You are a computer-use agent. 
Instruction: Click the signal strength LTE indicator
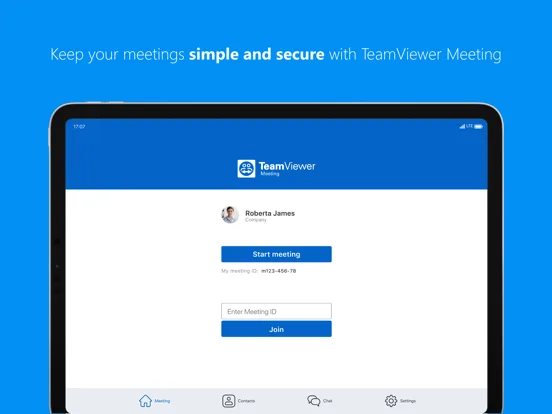tap(466, 126)
